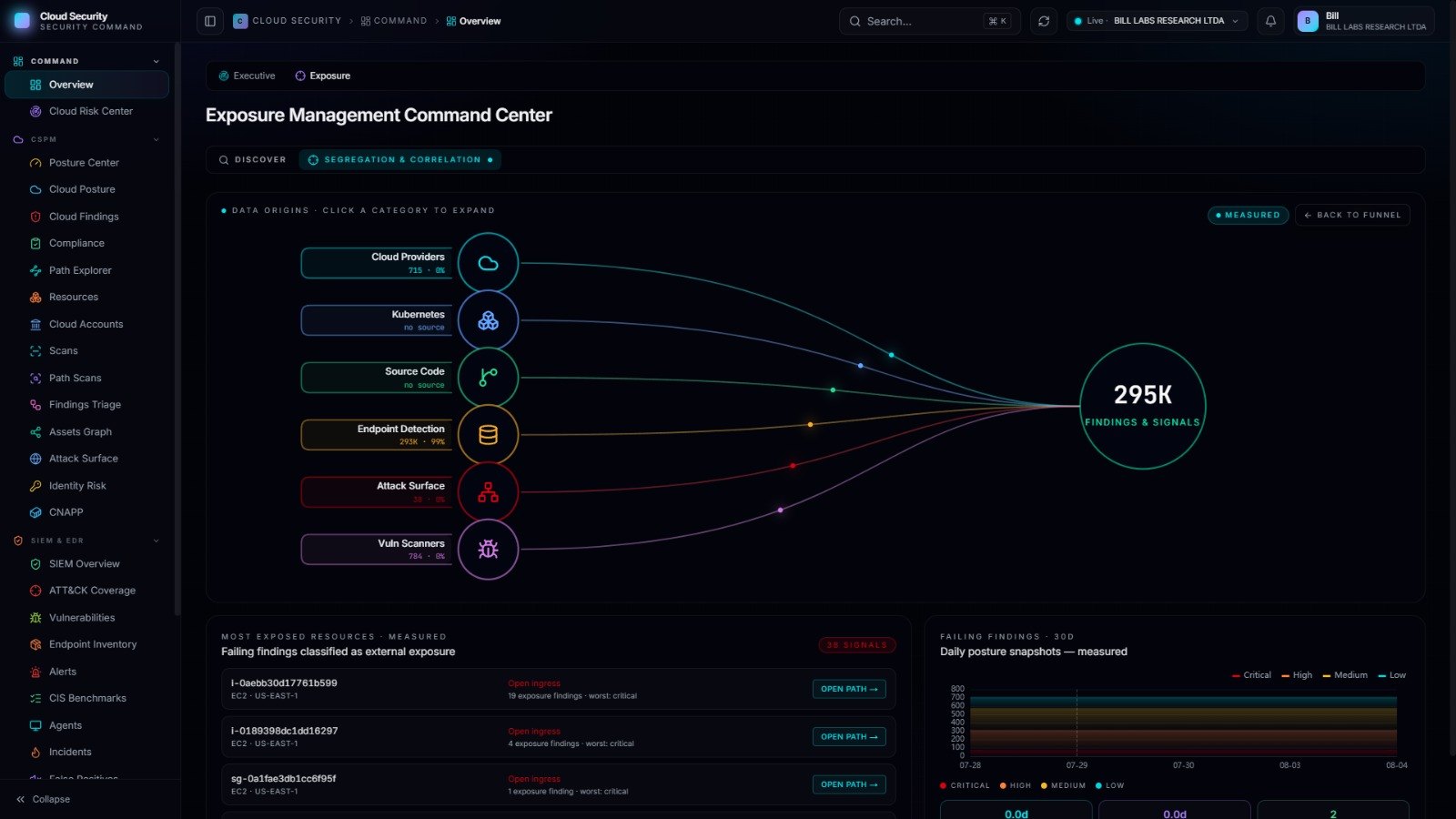
Task: Collapse the COMMAND sidebar section
Action: [x=156, y=61]
